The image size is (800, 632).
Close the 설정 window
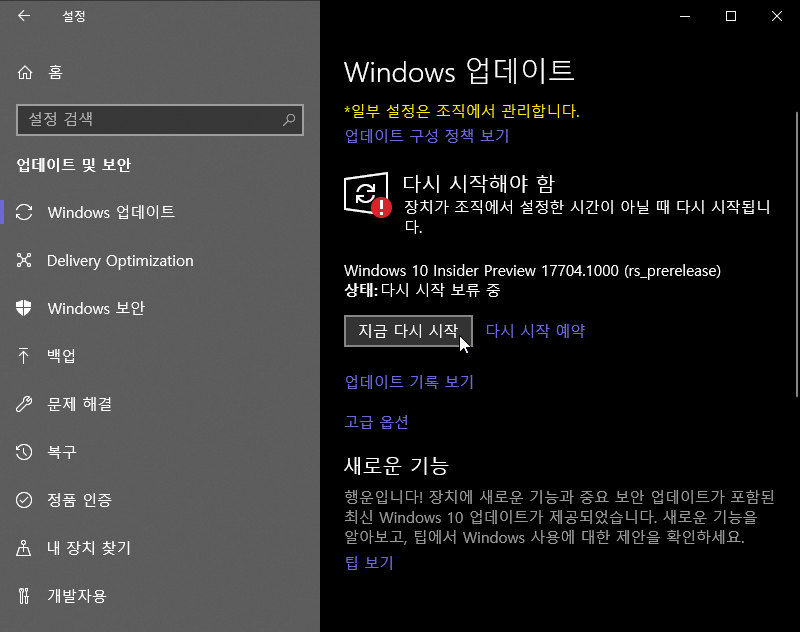[x=777, y=16]
